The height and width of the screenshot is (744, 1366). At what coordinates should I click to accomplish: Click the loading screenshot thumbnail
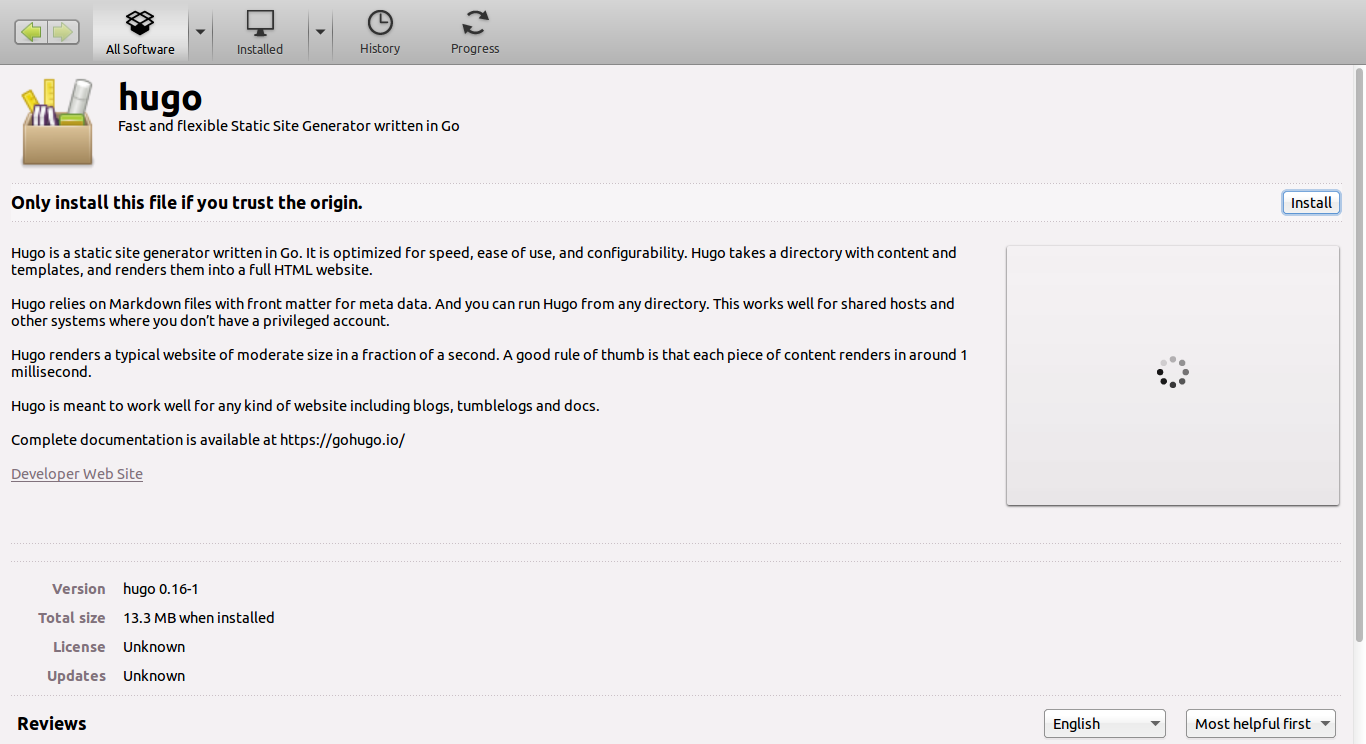pyautogui.click(x=1173, y=375)
